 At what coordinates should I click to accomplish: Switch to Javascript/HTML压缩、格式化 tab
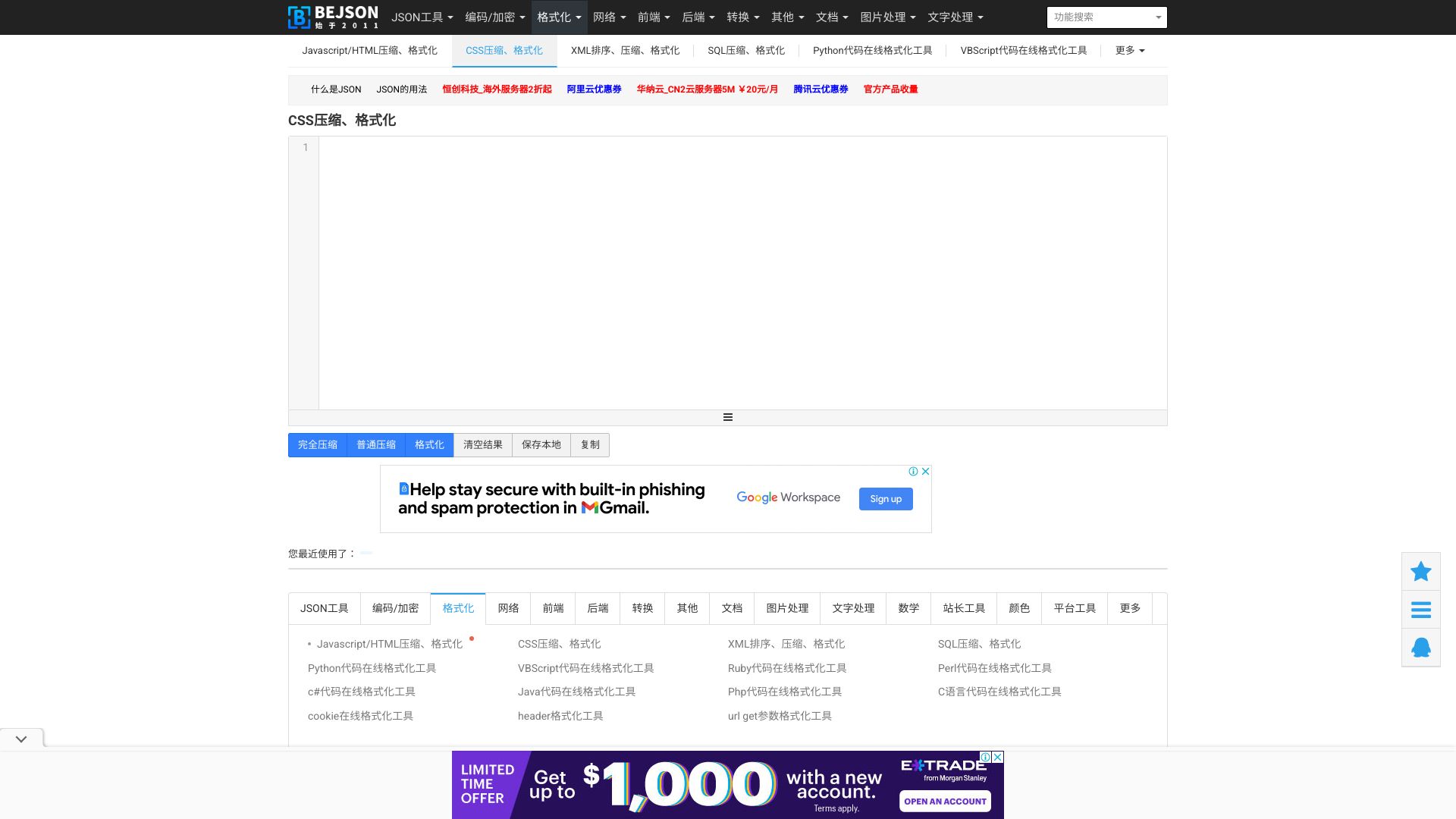click(x=369, y=50)
